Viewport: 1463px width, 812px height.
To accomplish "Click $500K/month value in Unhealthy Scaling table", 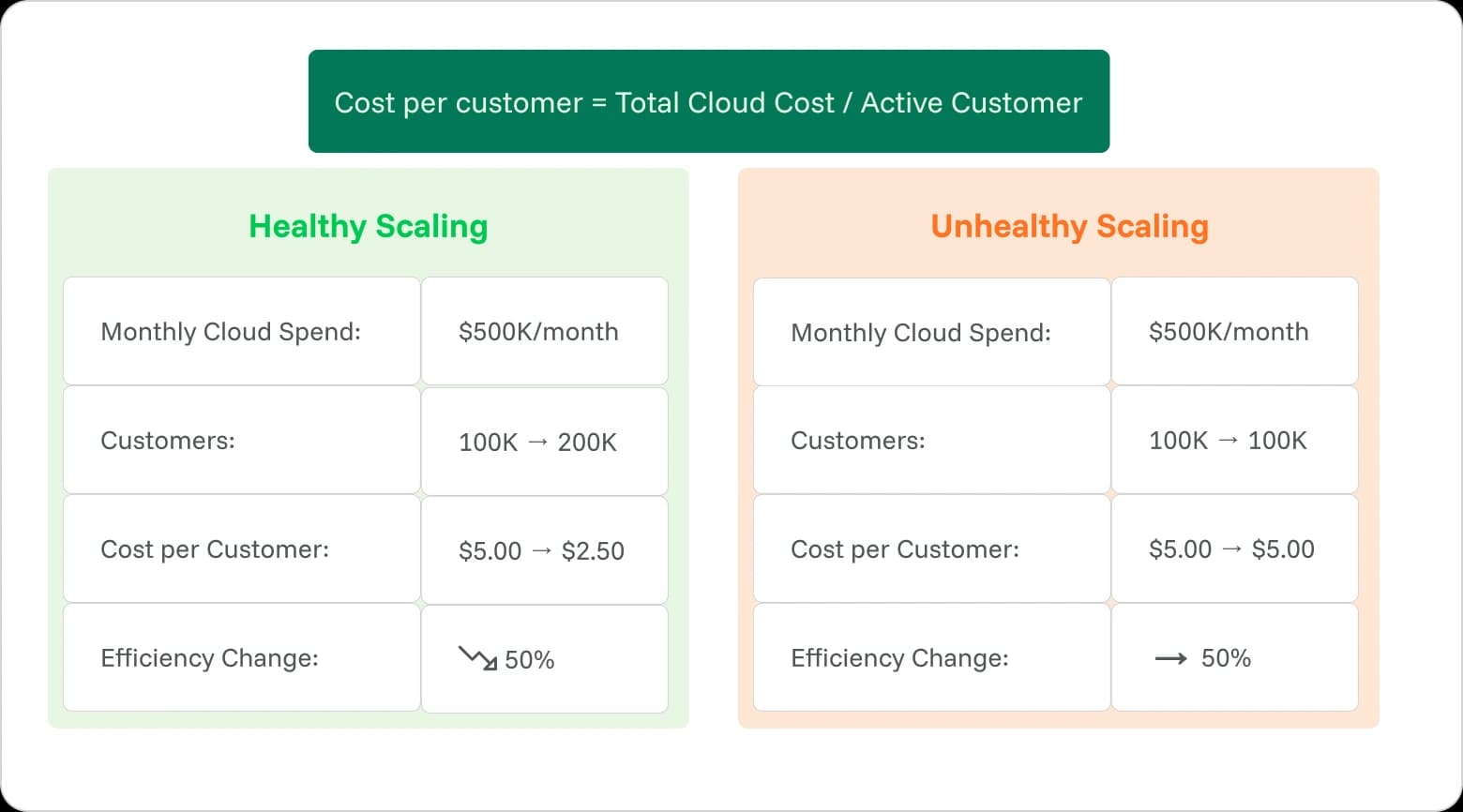I will [1229, 332].
